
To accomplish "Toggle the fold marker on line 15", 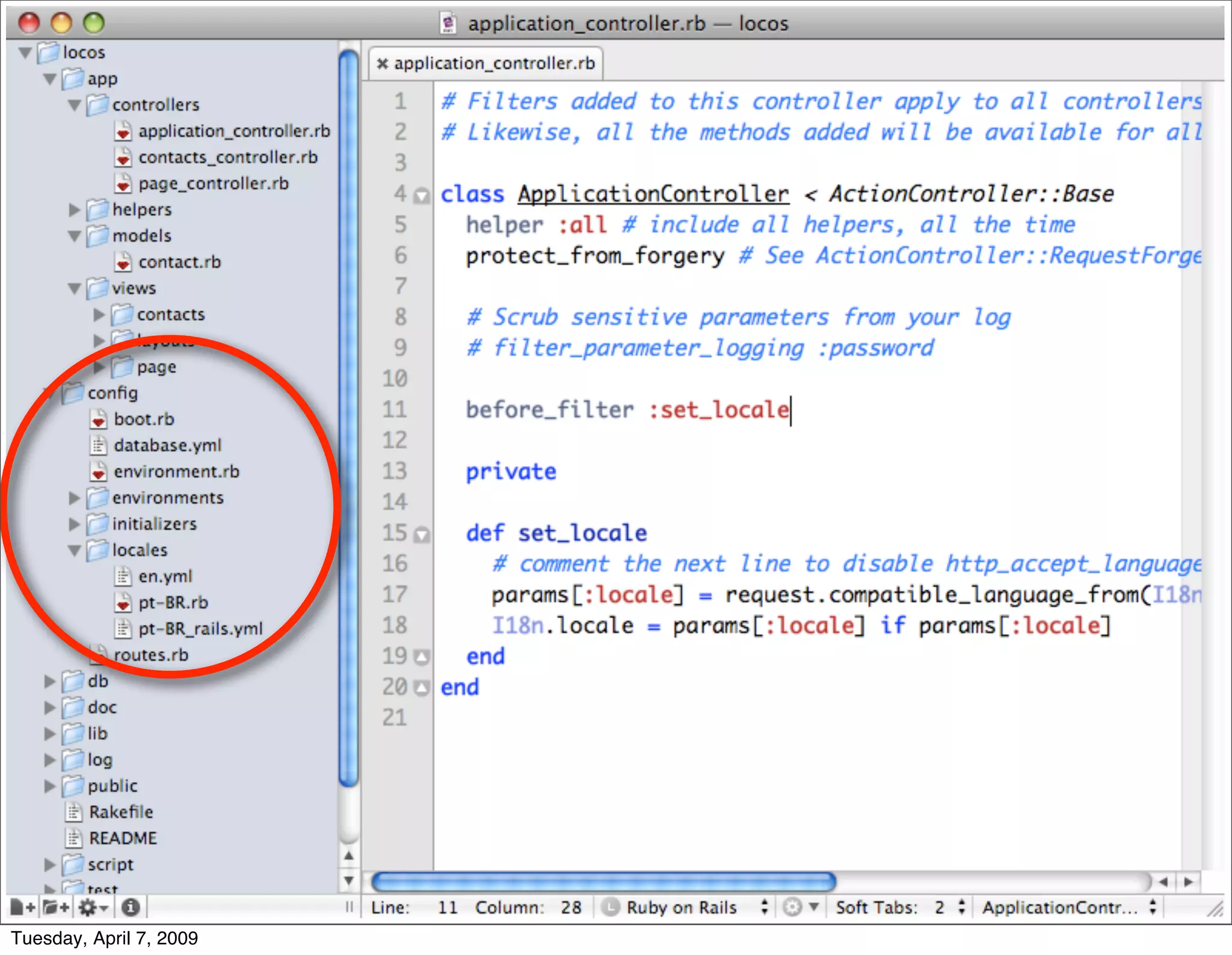I will [422, 535].
